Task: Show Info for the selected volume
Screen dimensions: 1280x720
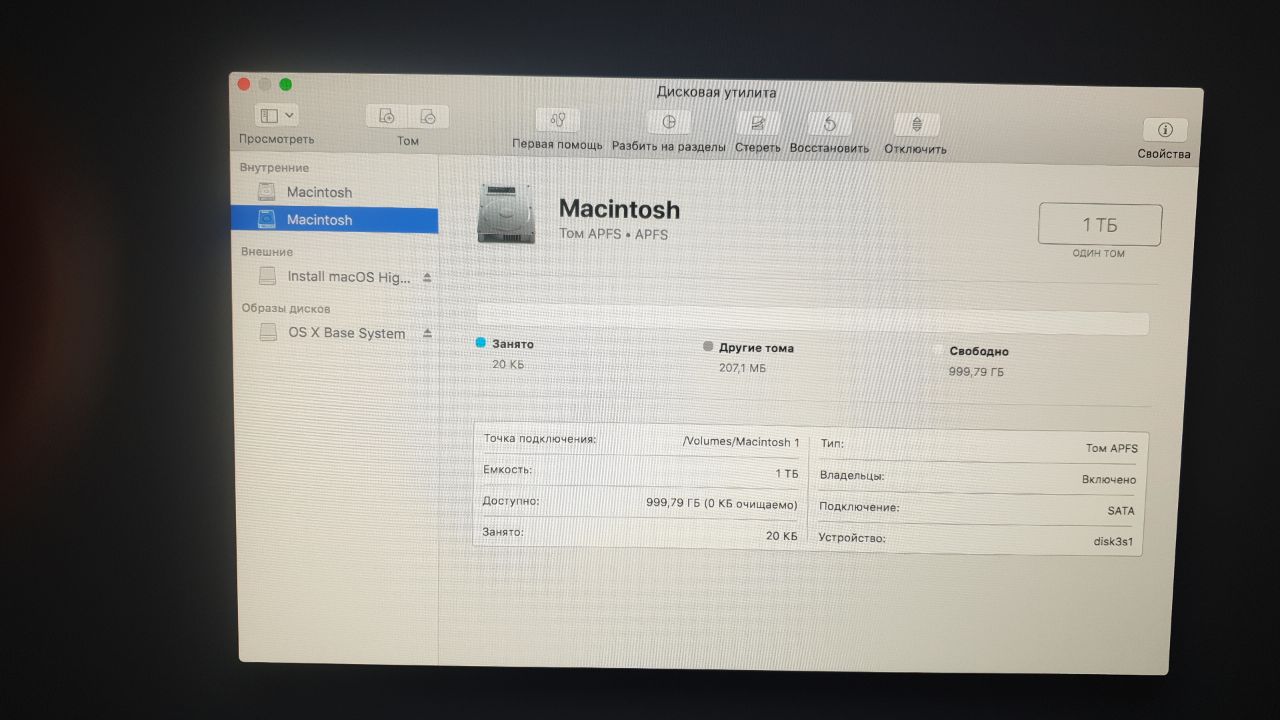Action: coord(1165,130)
